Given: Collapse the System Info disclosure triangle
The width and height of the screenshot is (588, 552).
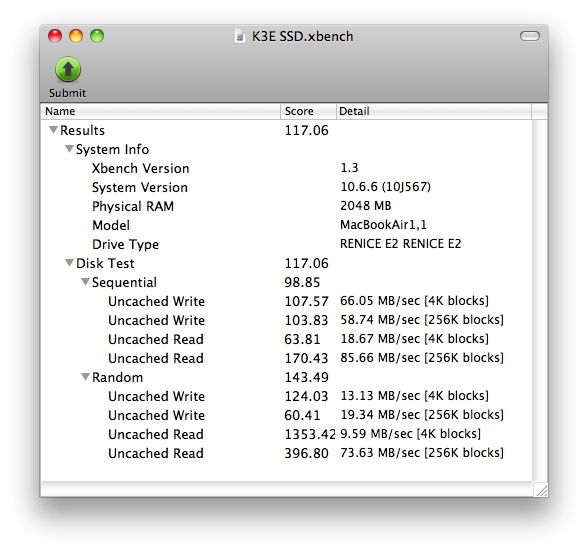Looking at the screenshot, I should pyautogui.click(x=69, y=149).
